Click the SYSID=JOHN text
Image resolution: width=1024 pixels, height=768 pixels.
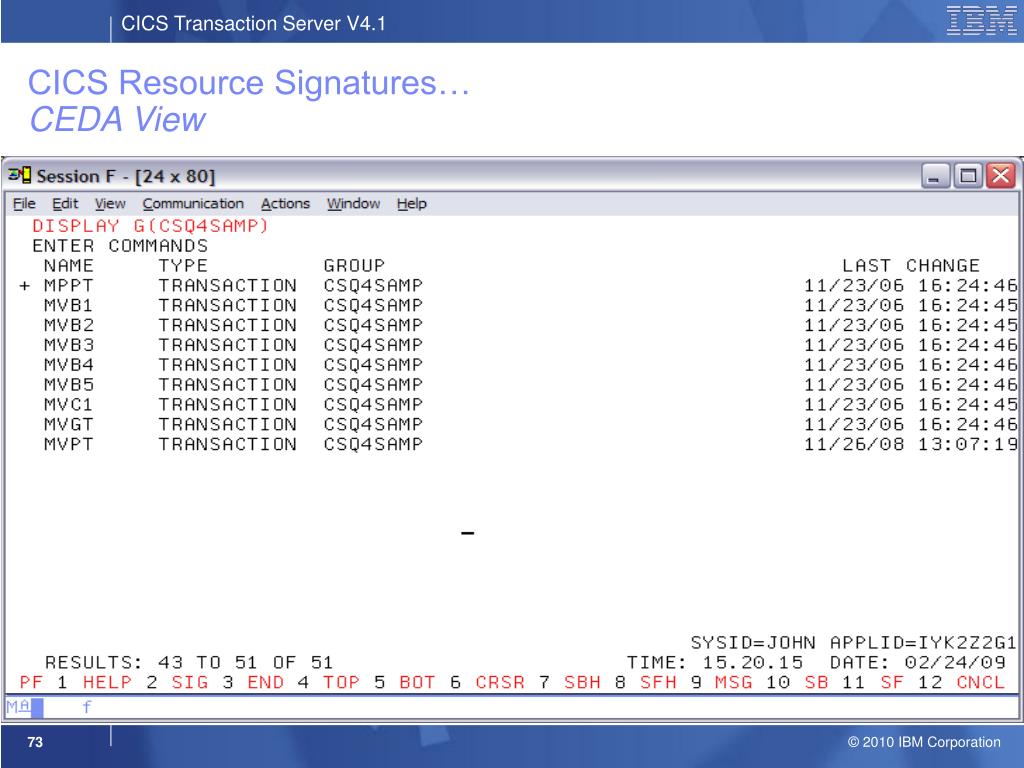point(753,643)
